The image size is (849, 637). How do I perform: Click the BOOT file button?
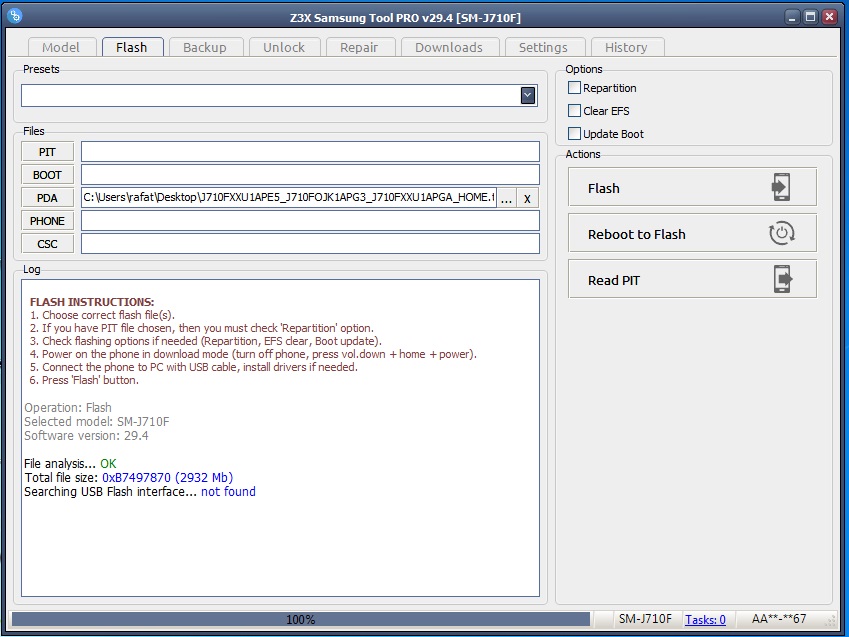(48, 175)
